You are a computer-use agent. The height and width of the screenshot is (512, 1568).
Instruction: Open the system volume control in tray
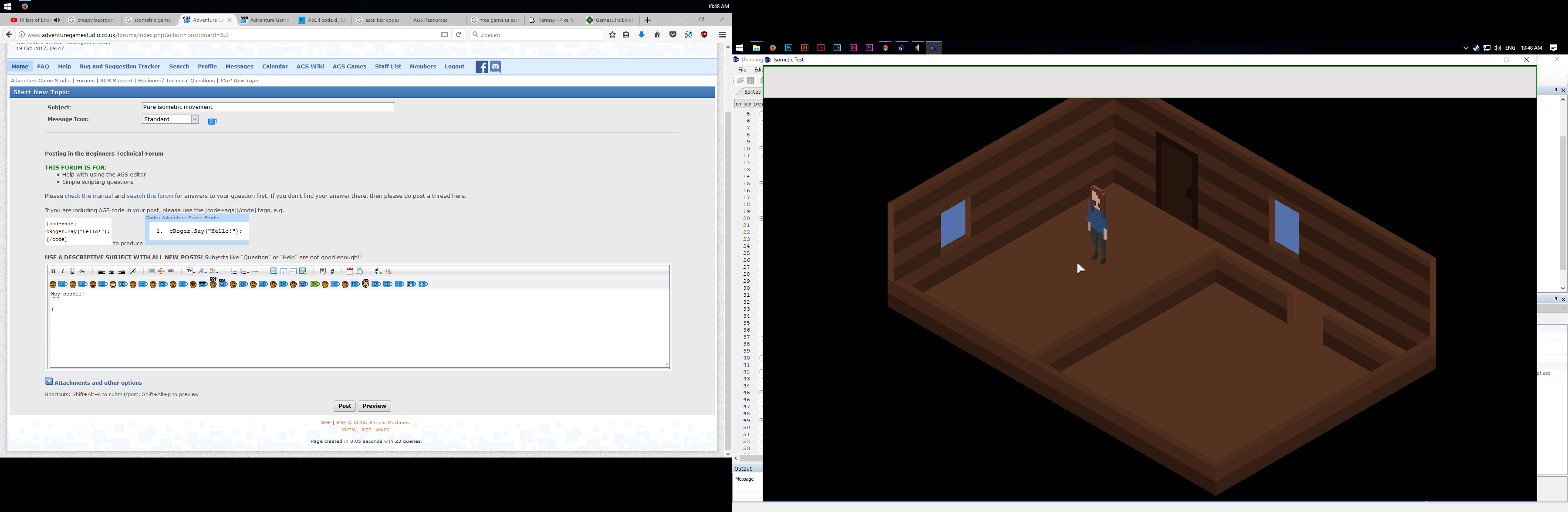pos(1497,48)
